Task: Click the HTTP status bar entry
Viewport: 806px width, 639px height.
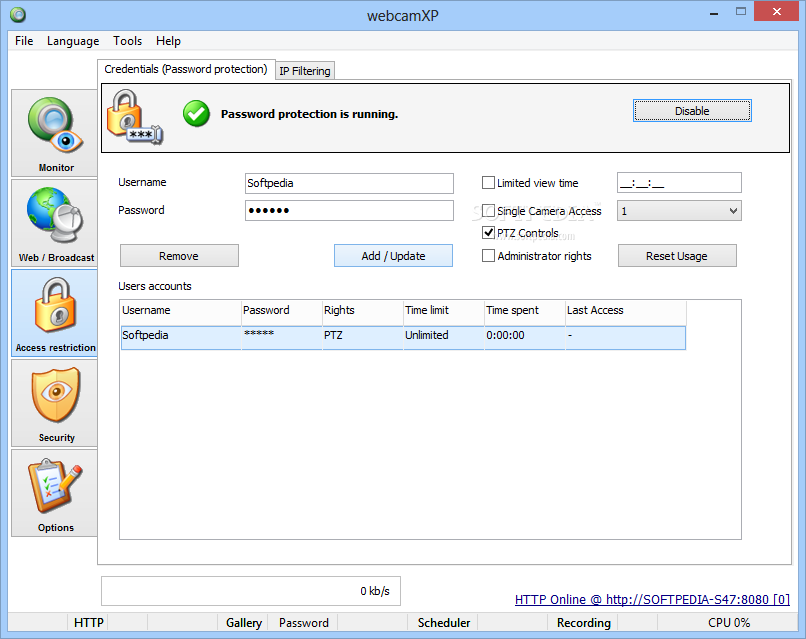Action: 89,623
